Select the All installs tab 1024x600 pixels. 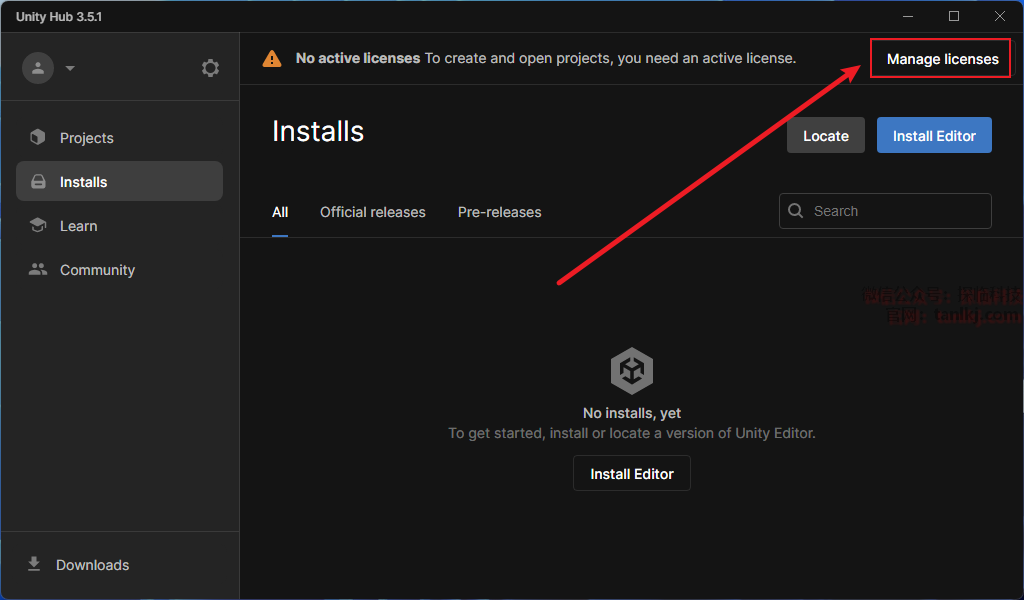280,212
